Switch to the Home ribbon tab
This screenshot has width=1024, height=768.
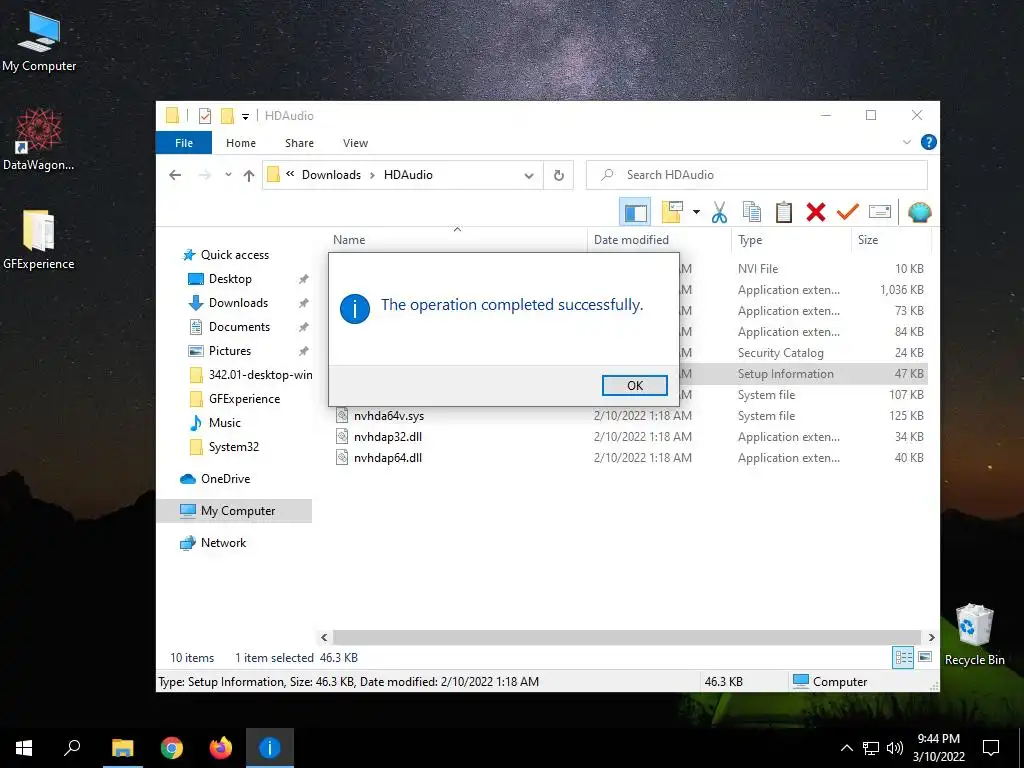tap(240, 142)
